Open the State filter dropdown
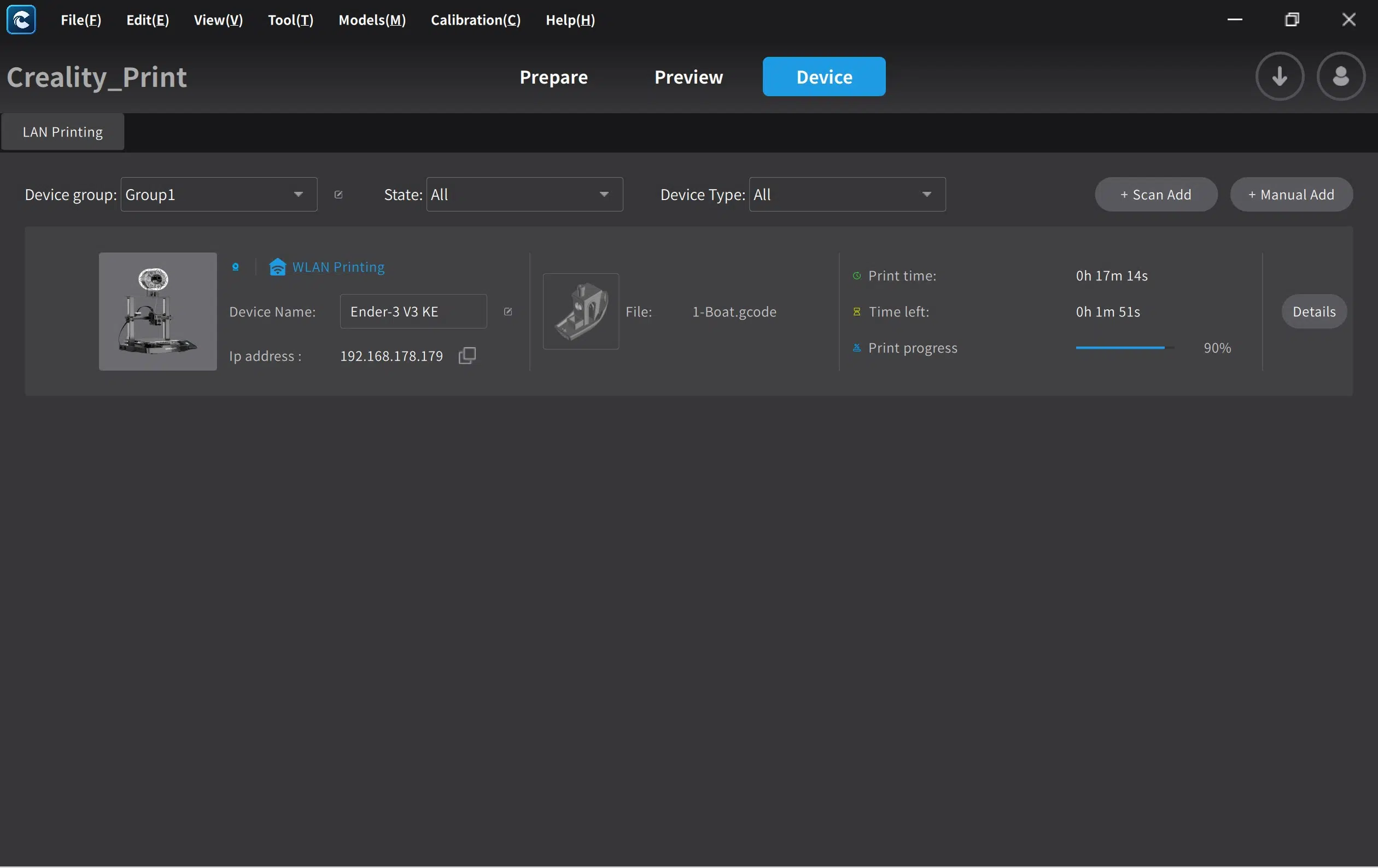The width and height of the screenshot is (1378, 868). coord(524,195)
